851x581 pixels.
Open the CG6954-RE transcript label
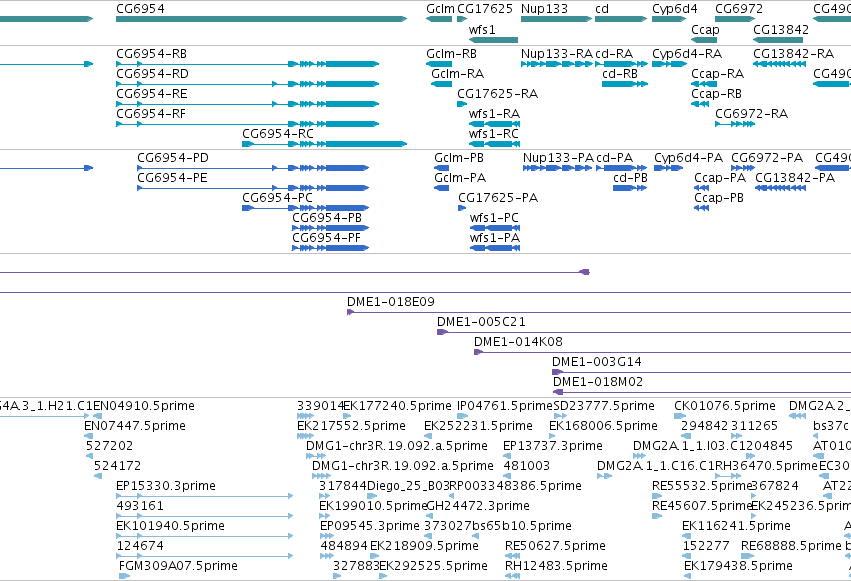tap(151, 94)
